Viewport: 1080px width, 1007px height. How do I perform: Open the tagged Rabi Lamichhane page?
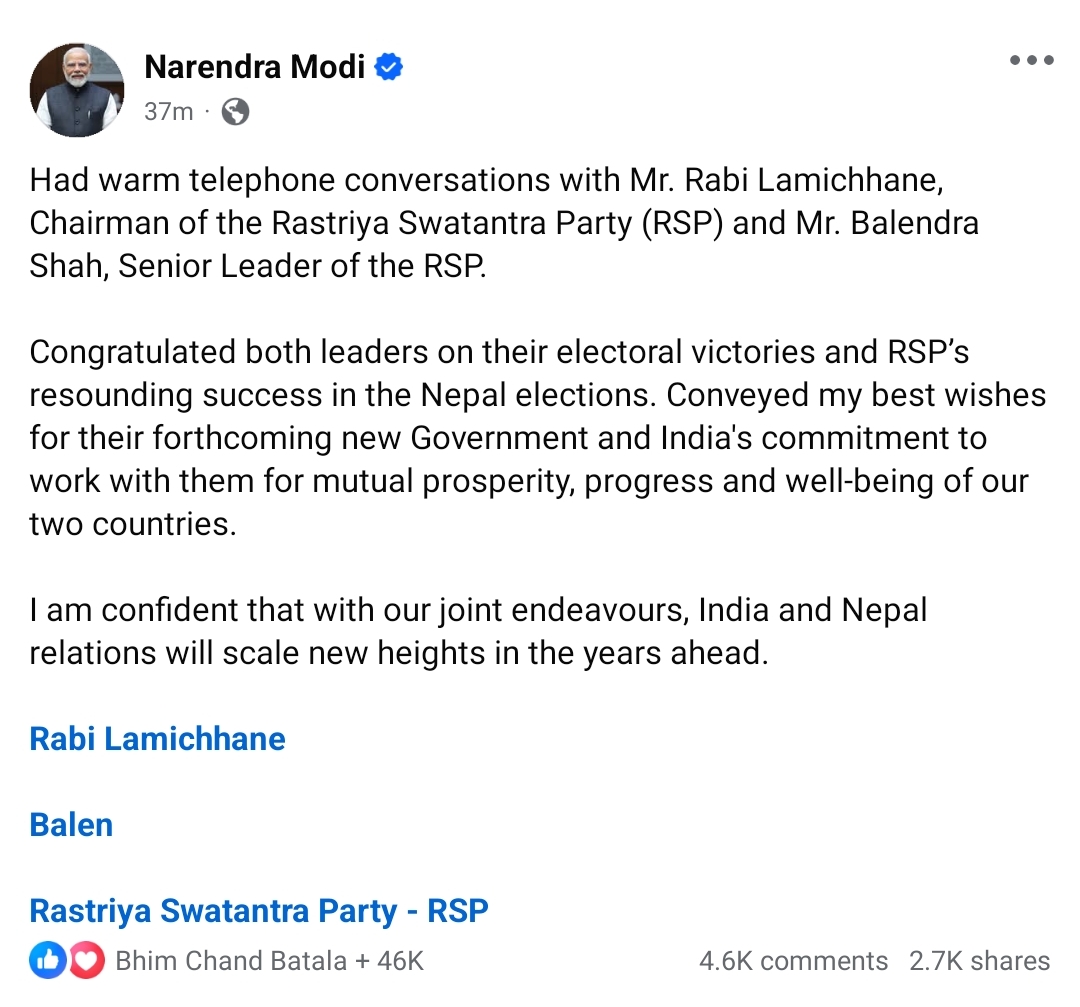[158, 739]
